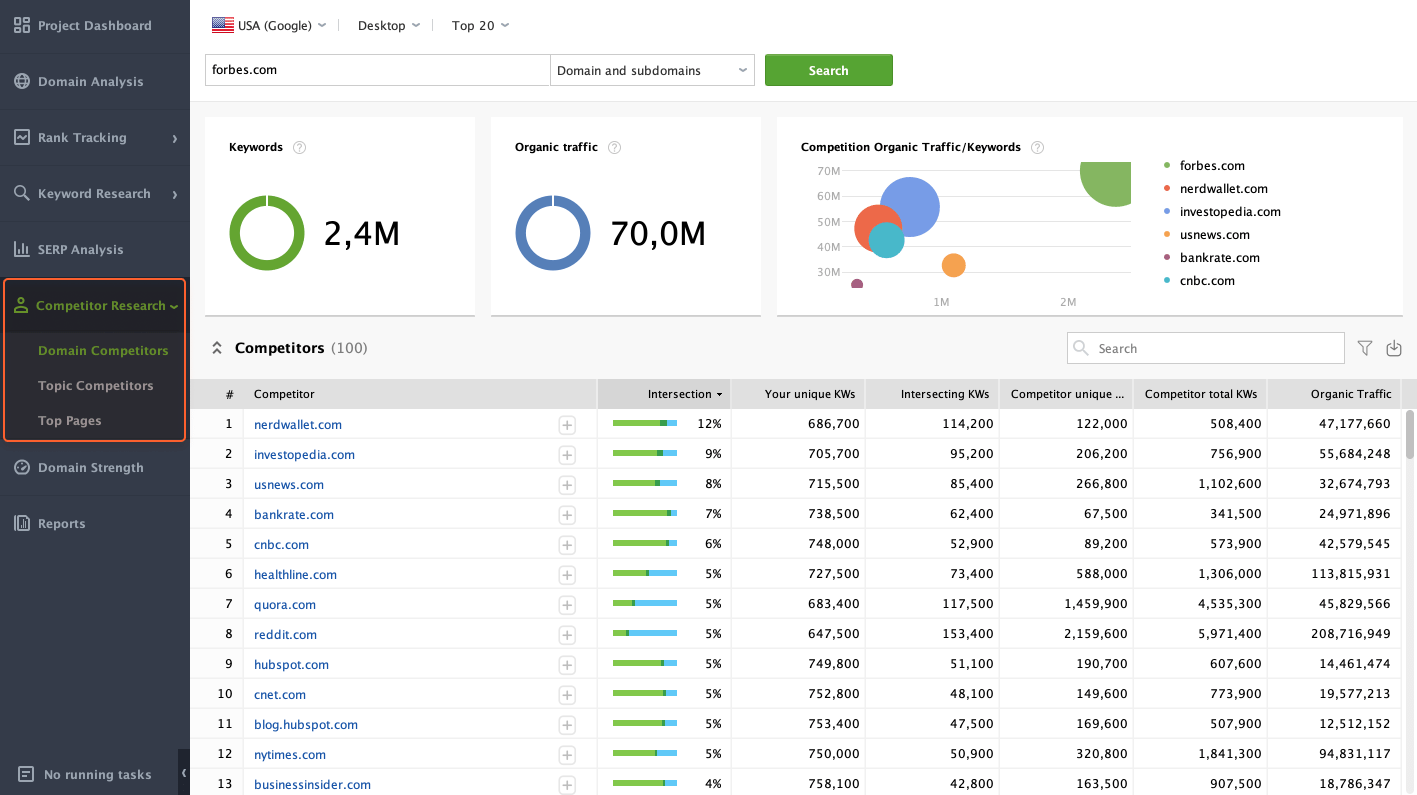The width and height of the screenshot is (1417, 795).
Task: Click the Domain Strength gauge icon
Action: tap(22, 467)
